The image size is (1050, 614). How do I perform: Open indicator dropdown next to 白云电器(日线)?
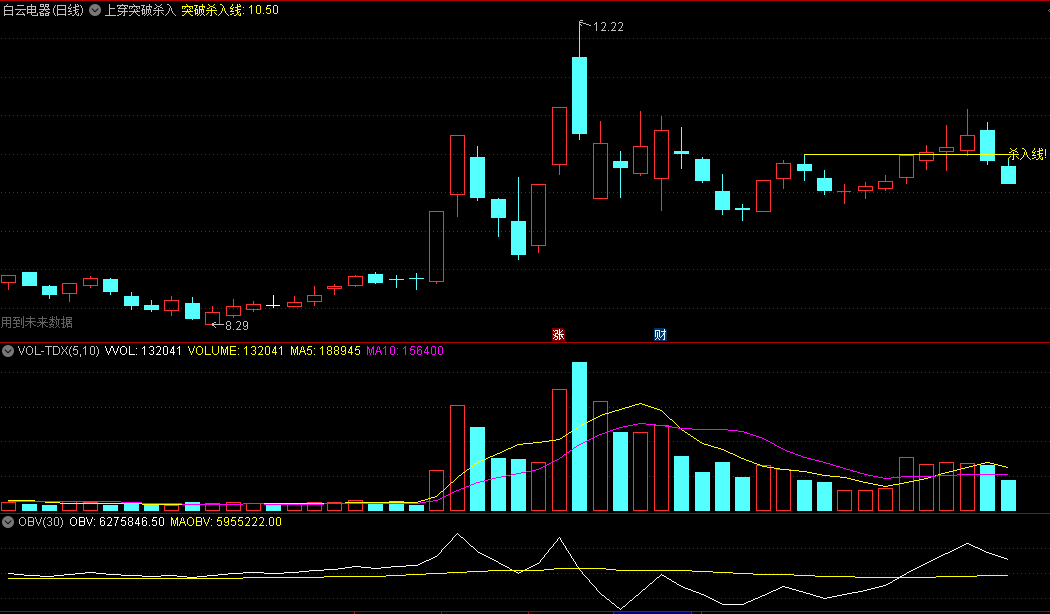(95, 10)
